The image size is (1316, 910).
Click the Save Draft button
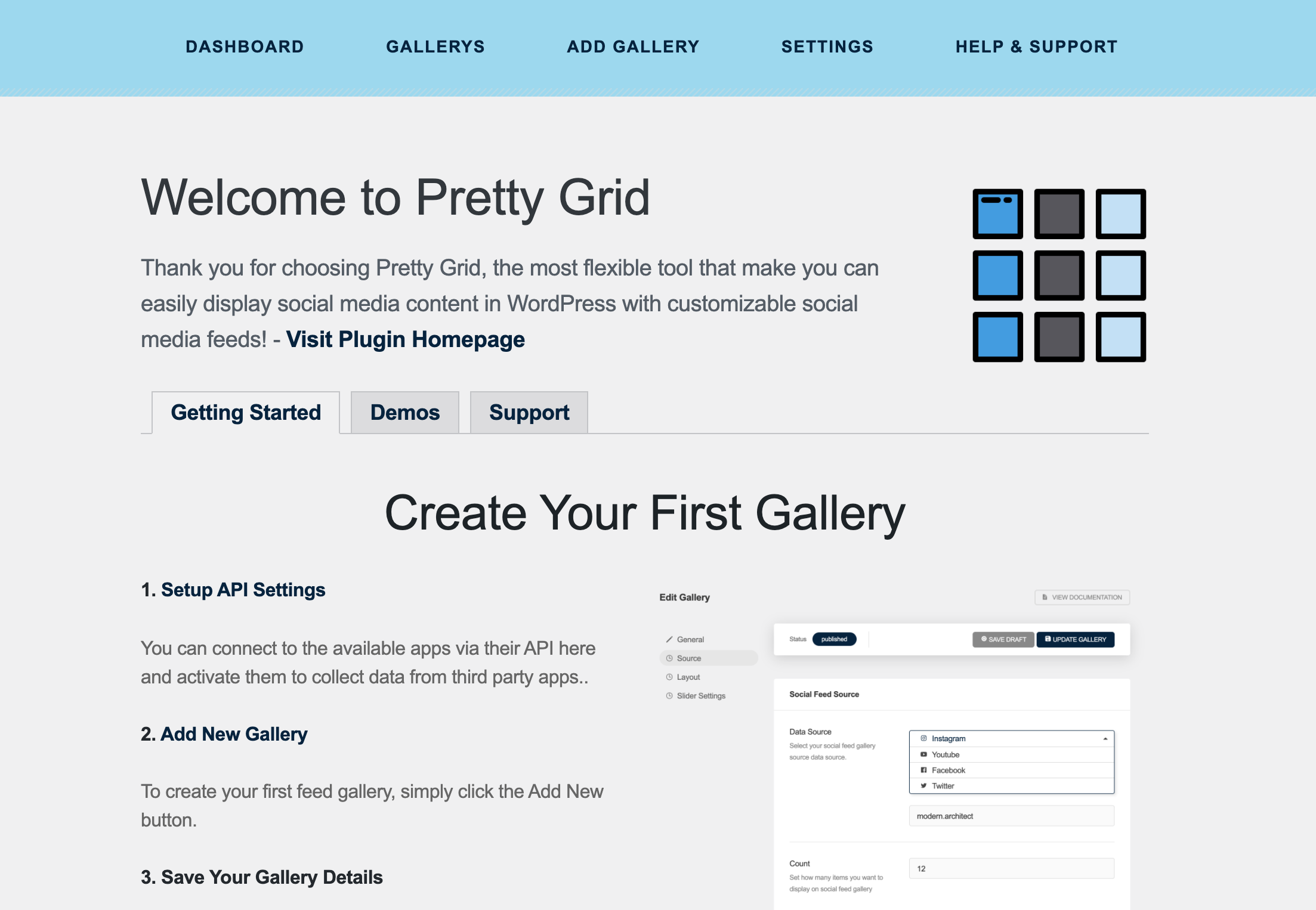point(1003,639)
